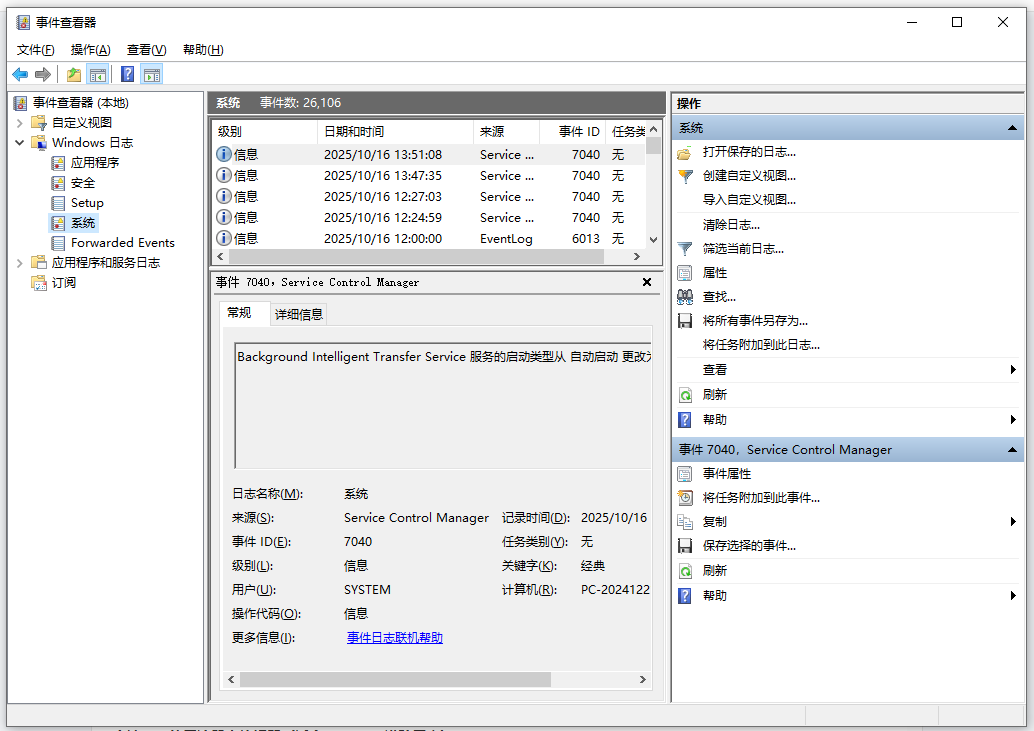
Task: Open the 操作(A) menu
Action: coord(90,50)
